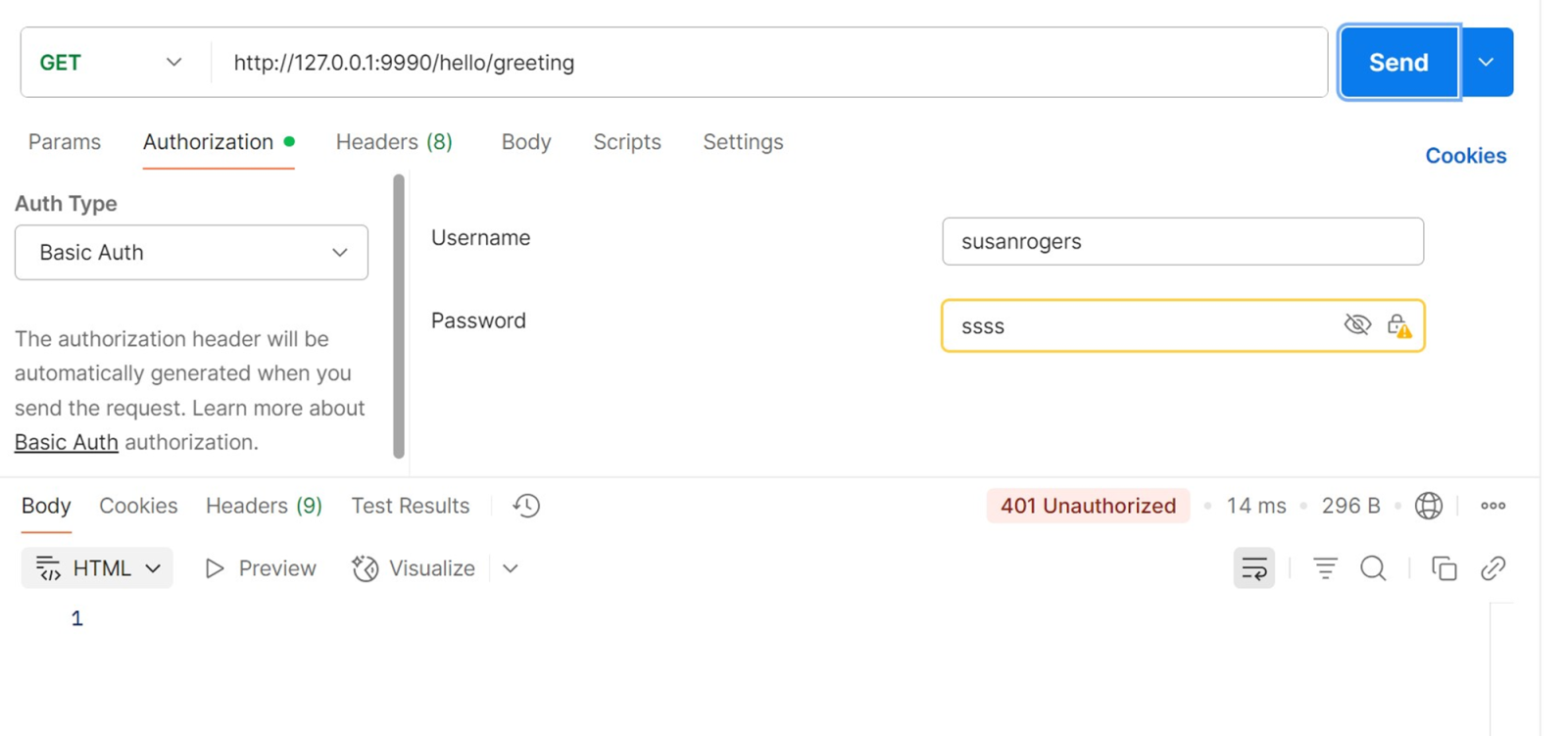Click the response history clock icon
Viewport: 1568px width, 736px height.
tap(526, 506)
